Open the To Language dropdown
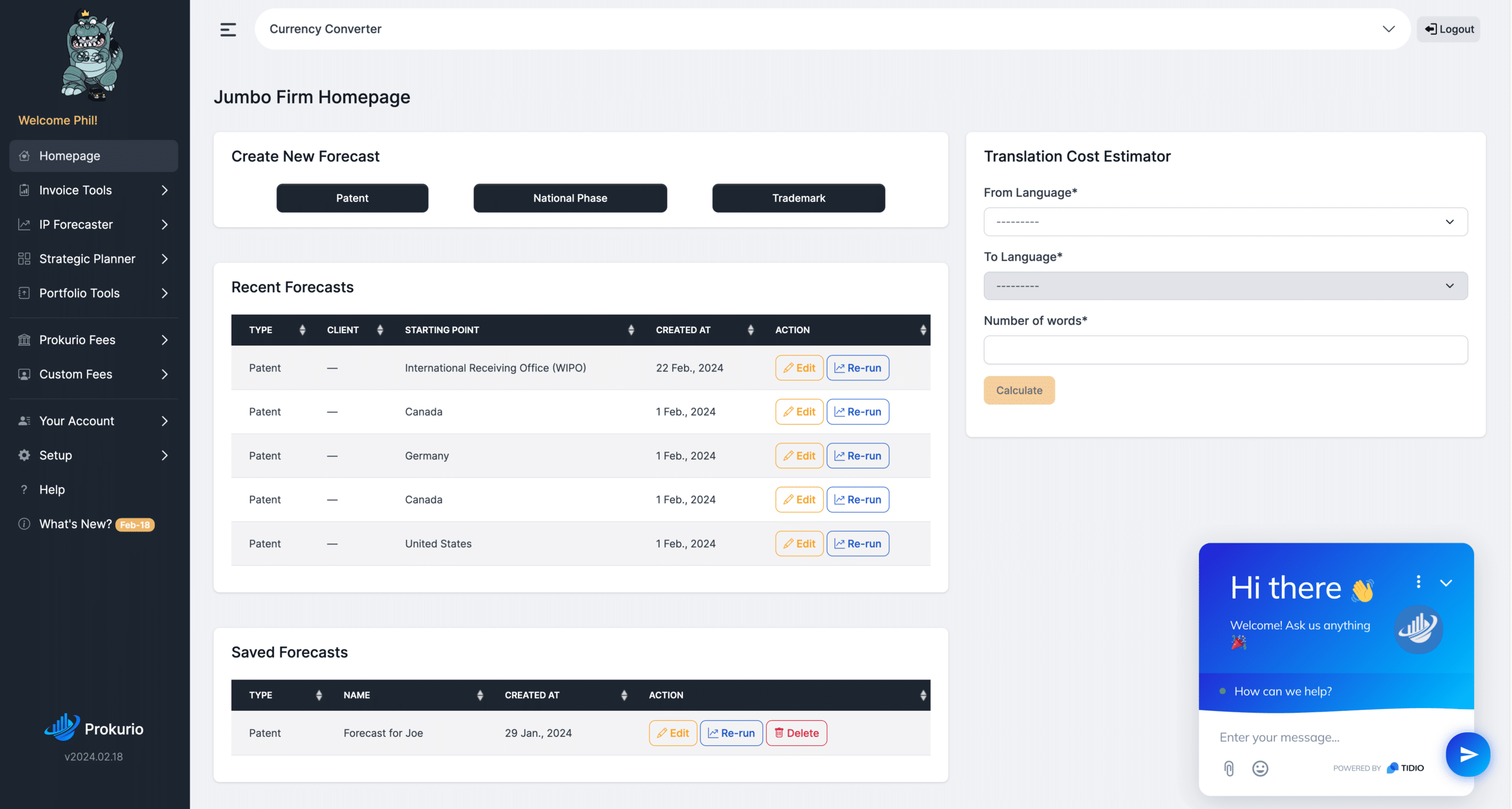The image size is (1512, 809). pos(1226,286)
